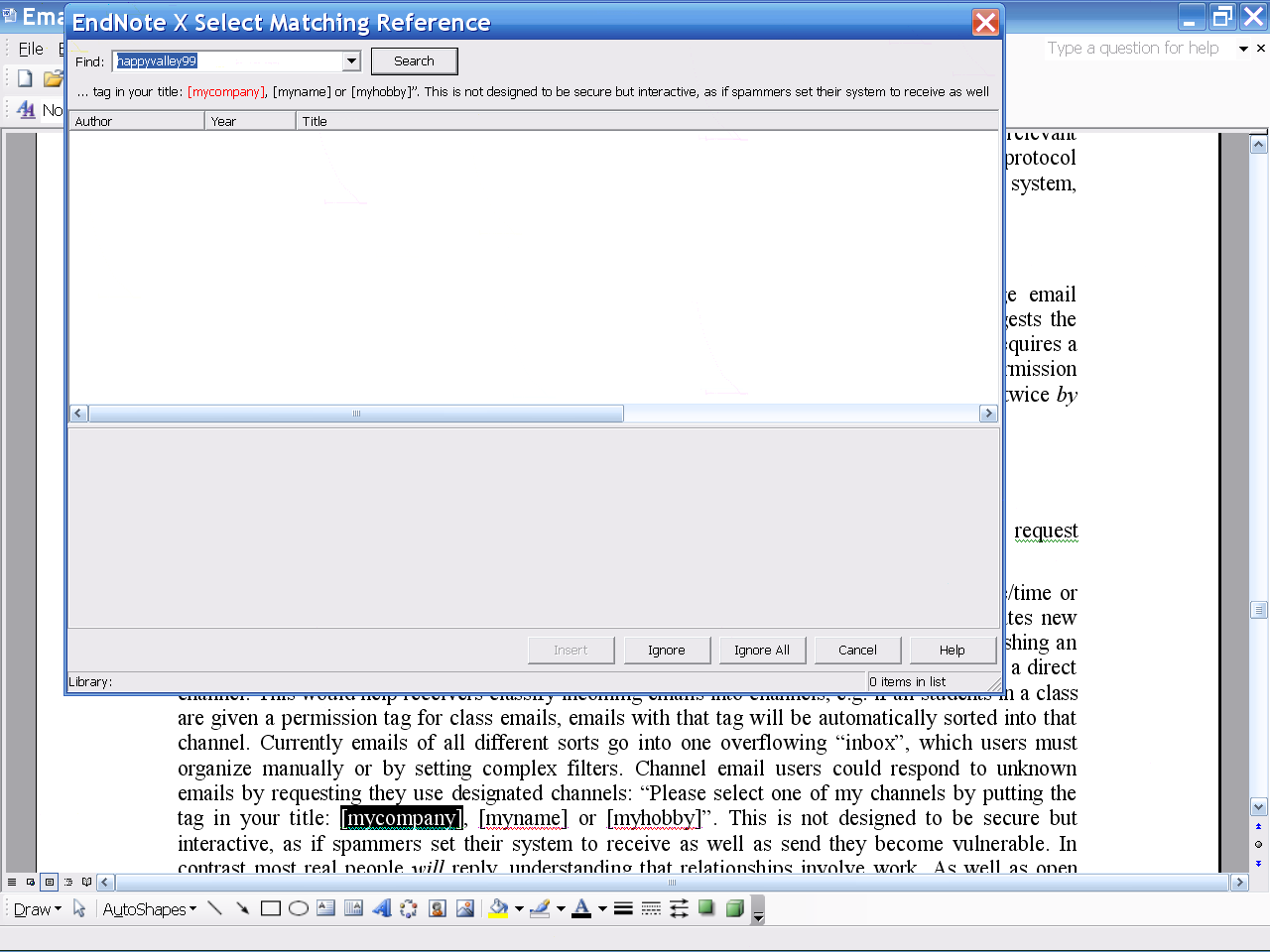Select the Line drawing tool
This screenshot has height=952, width=1270.
click(x=214, y=908)
